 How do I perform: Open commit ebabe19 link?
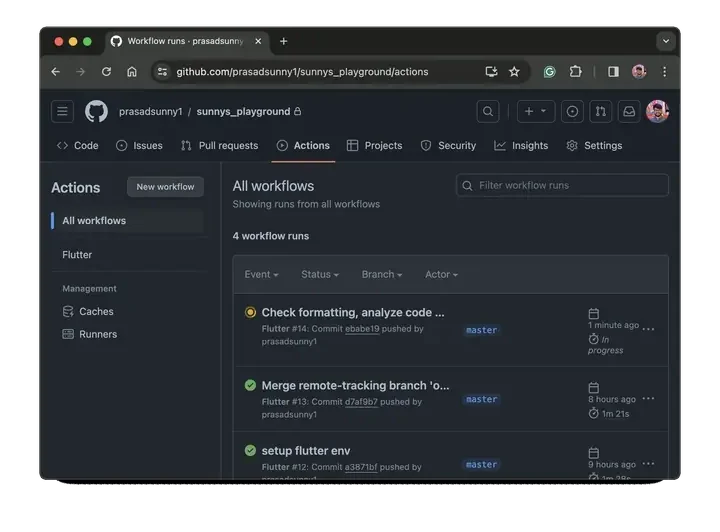pyautogui.click(x=362, y=329)
